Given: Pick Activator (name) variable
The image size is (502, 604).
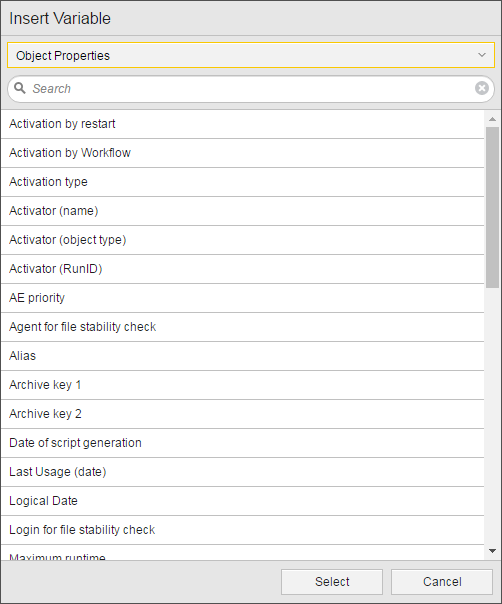Looking at the screenshot, I should 242,211.
